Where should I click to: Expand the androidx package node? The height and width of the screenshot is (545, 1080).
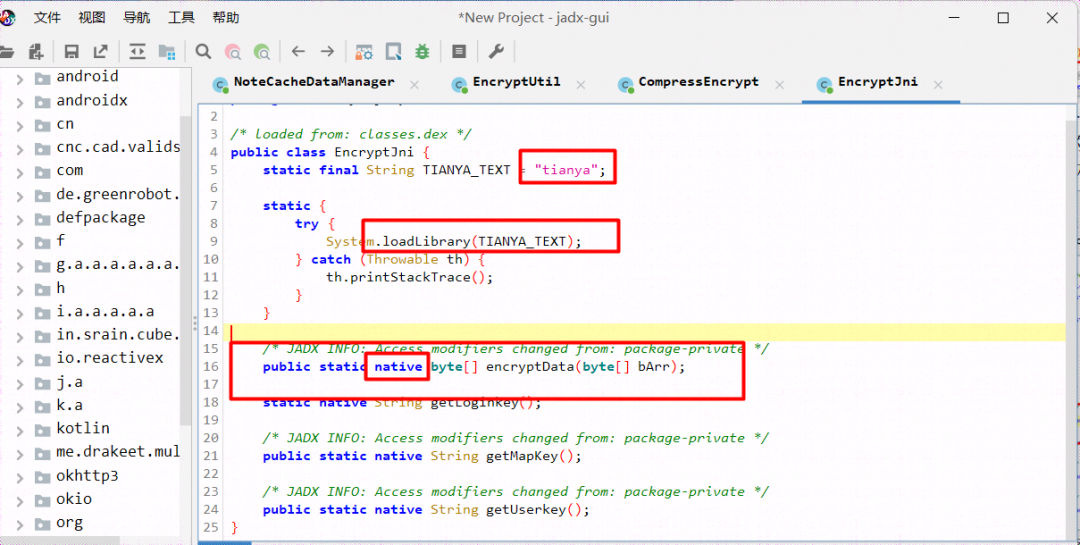pos(19,101)
